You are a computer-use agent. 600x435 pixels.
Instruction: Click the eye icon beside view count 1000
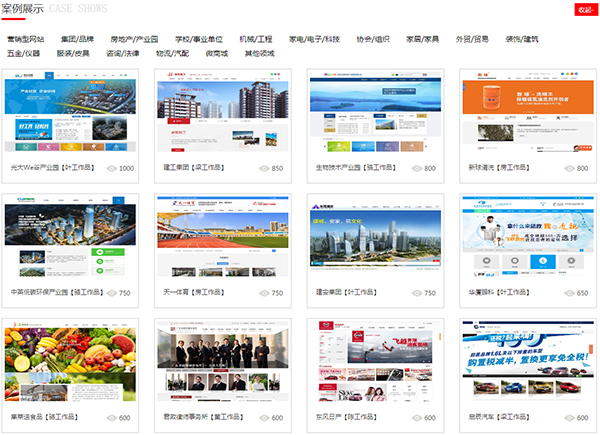(111, 169)
